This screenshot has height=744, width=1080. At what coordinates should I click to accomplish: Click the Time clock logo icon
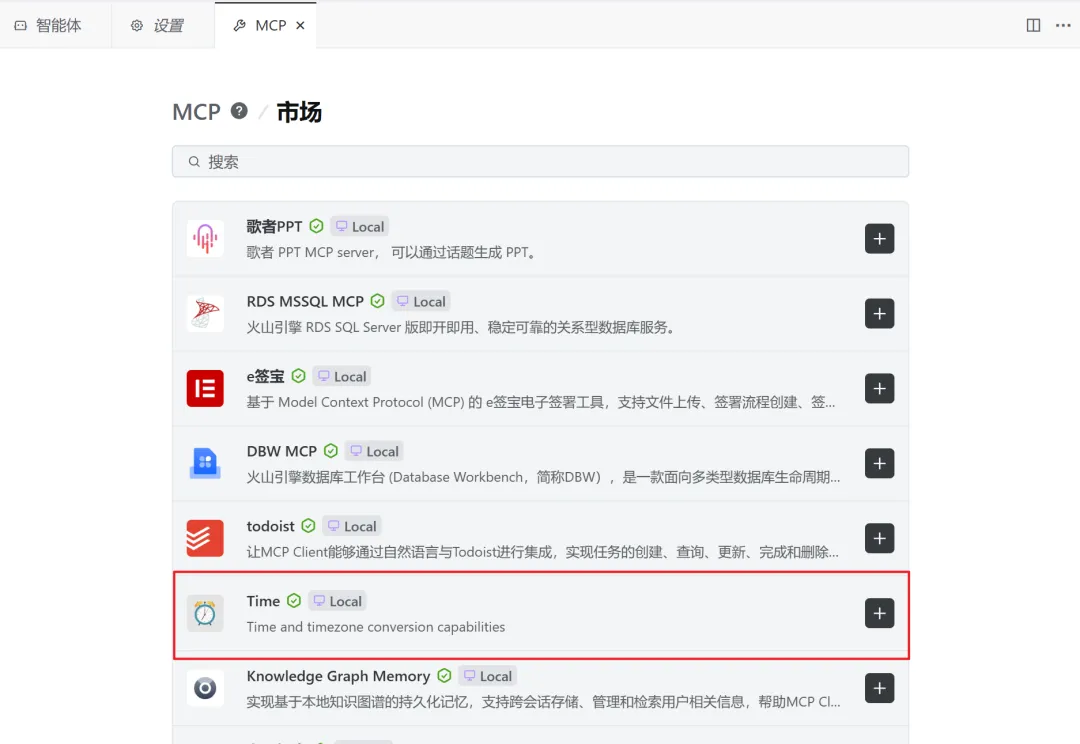pos(205,614)
